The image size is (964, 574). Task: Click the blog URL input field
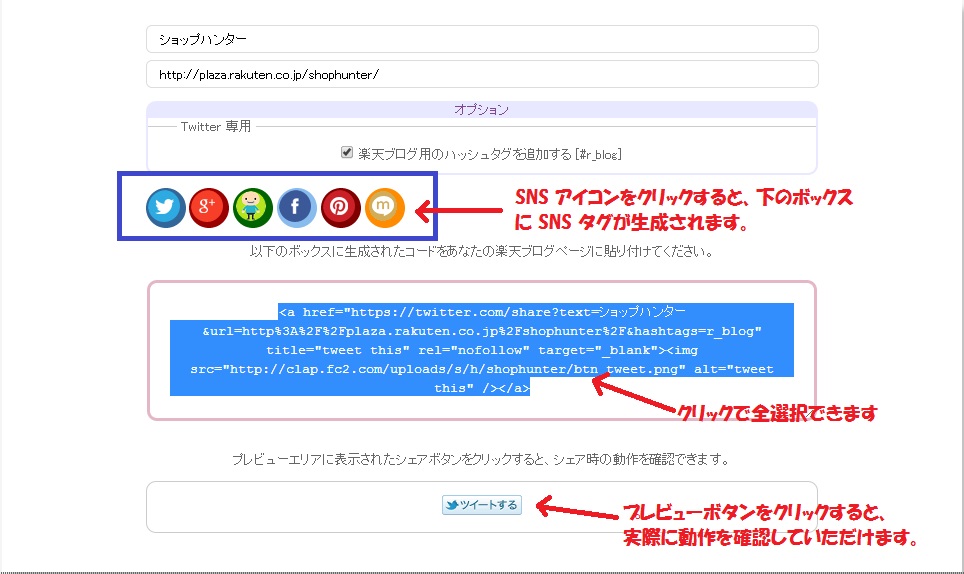tap(482, 75)
